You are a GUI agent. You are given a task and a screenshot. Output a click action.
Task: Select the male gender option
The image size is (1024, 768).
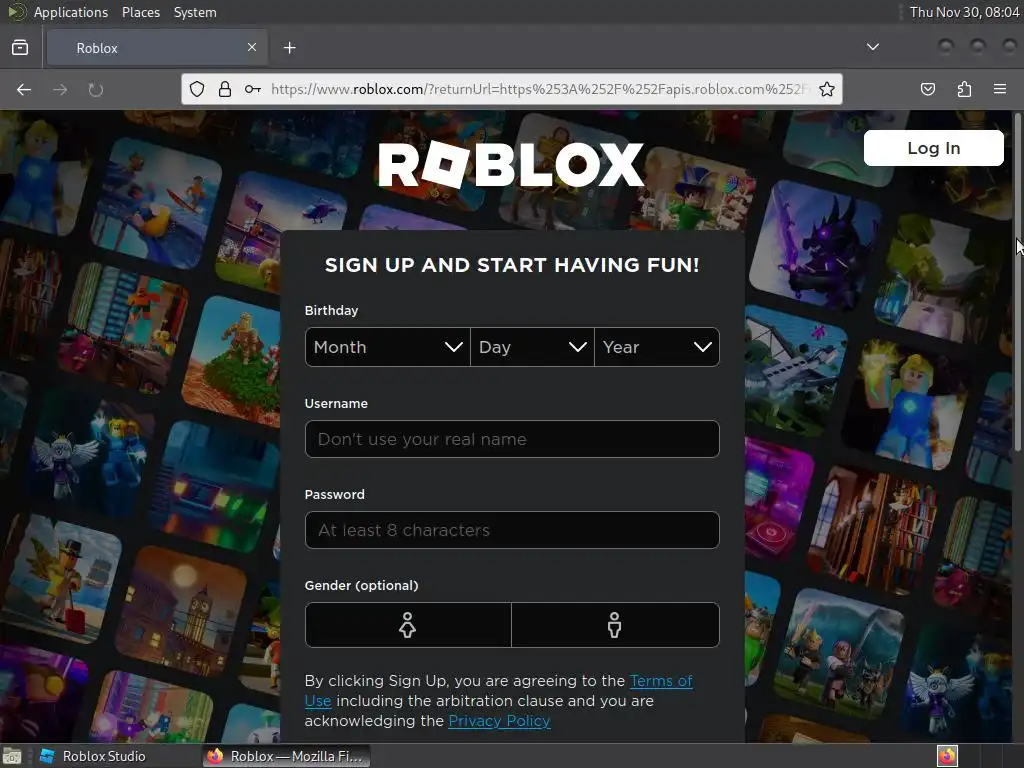point(615,625)
